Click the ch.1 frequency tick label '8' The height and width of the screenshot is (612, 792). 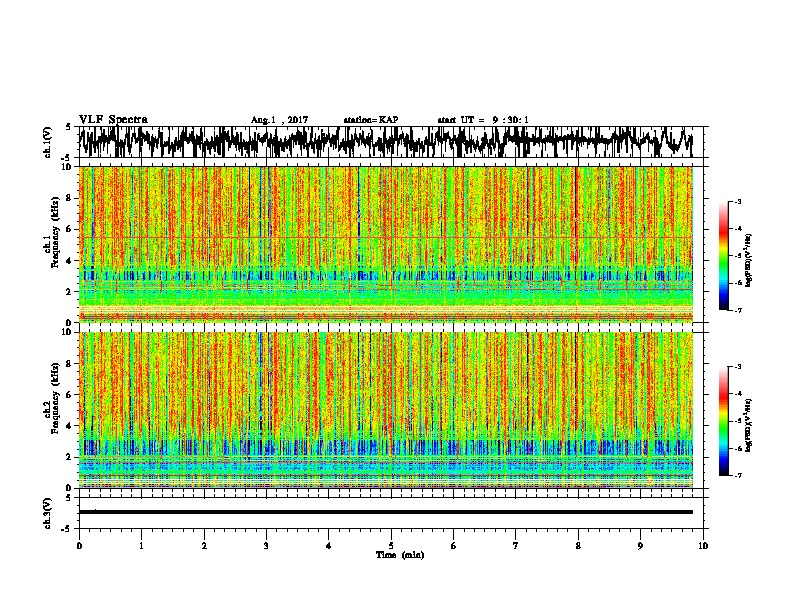(x=70, y=198)
